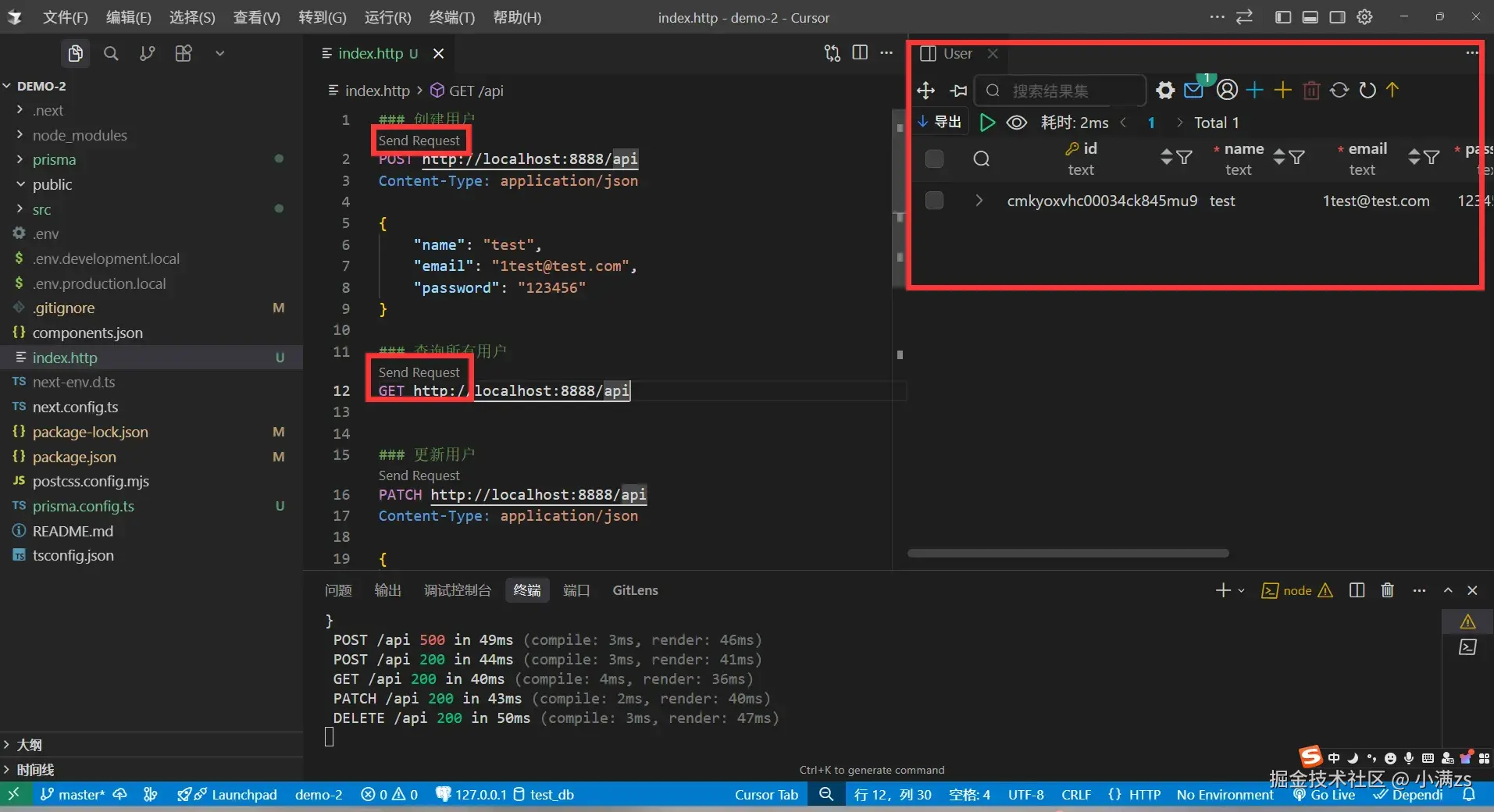1494x812 pixels.
Task: Split the index.http editor to the right
Action: tap(860, 52)
